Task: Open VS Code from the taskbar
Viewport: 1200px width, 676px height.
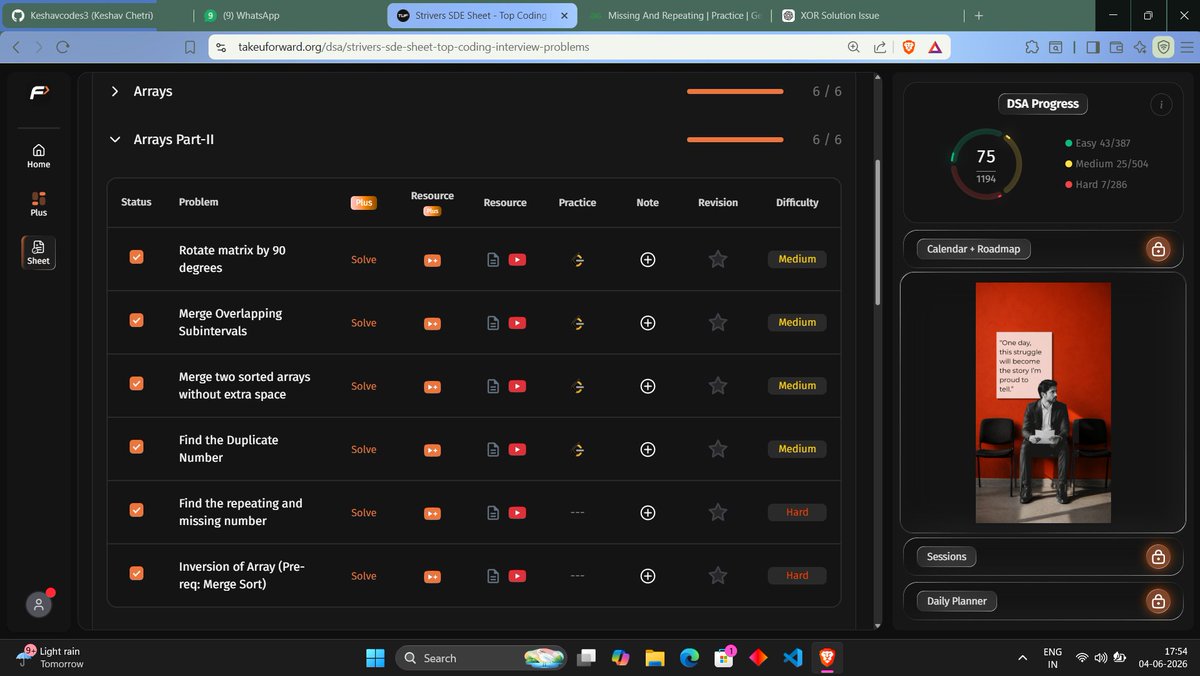Action: tap(793, 657)
